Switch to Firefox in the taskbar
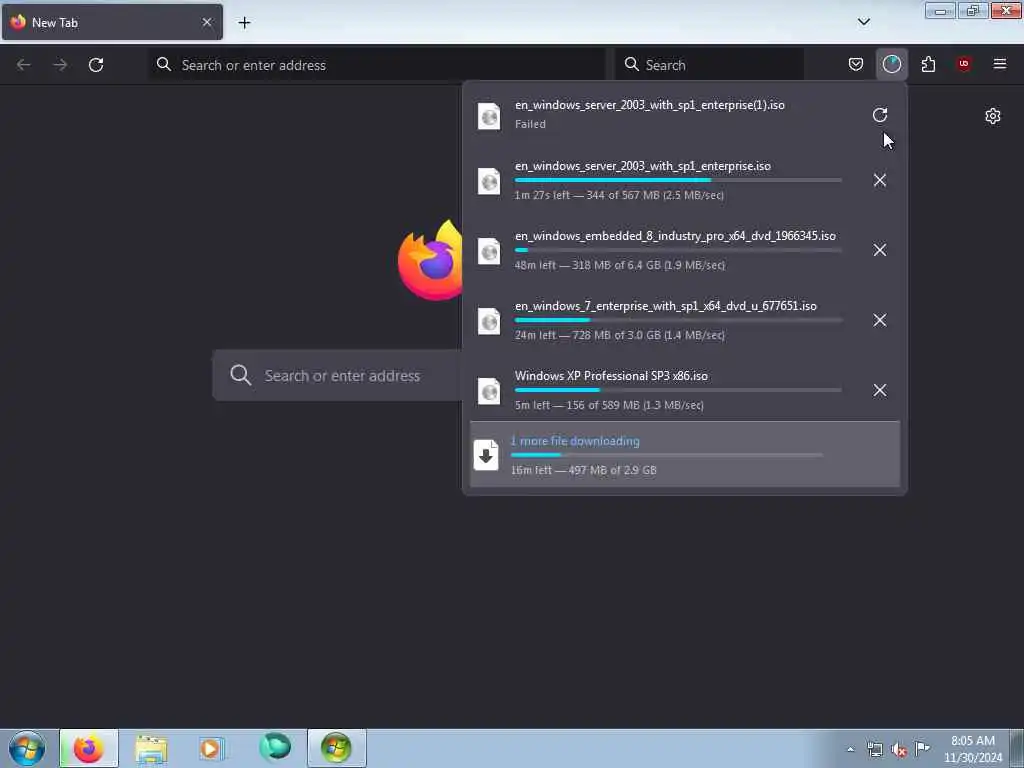The image size is (1024, 768). coord(89,748)
